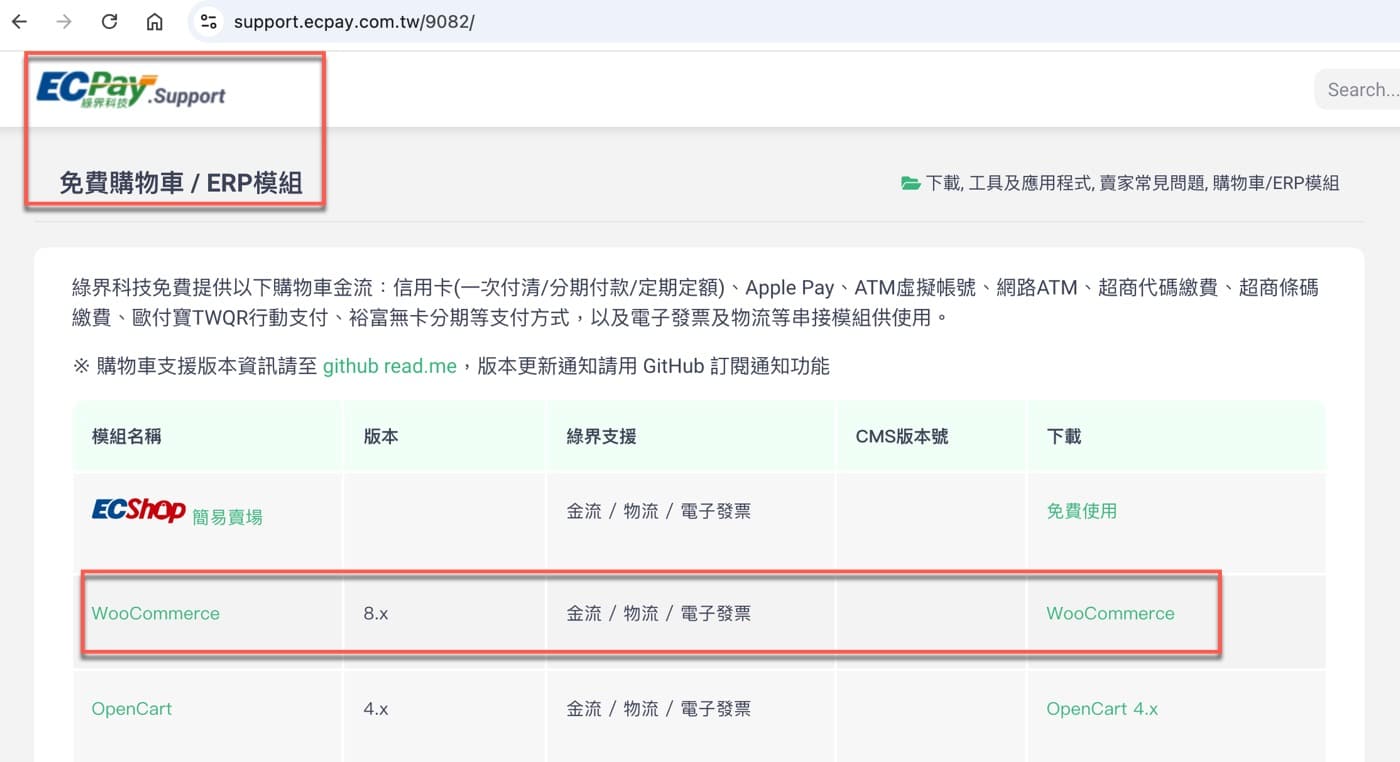Click the green folder category icon

910,183
